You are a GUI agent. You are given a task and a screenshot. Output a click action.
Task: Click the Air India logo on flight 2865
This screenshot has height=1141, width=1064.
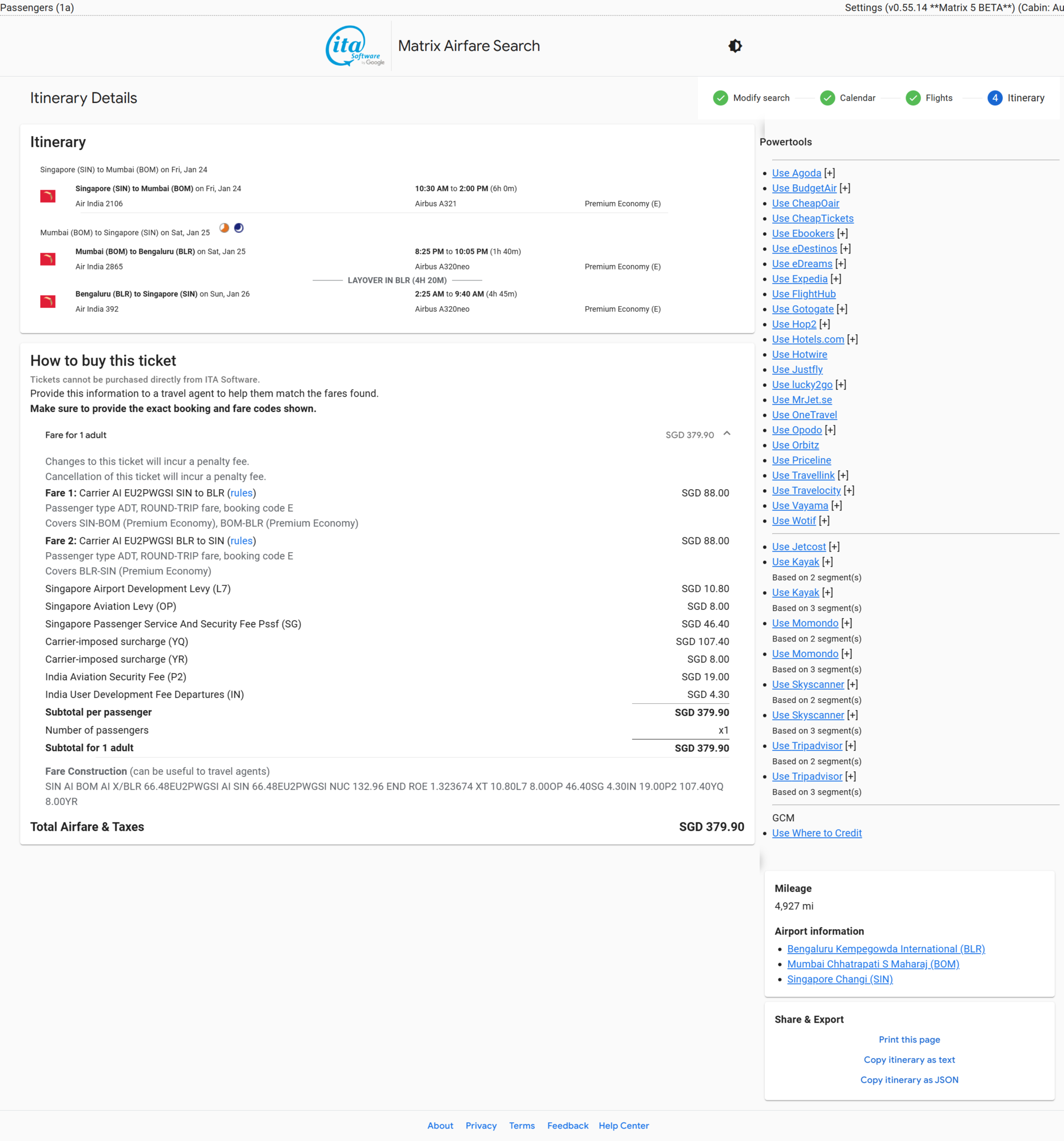pos(48,259)
